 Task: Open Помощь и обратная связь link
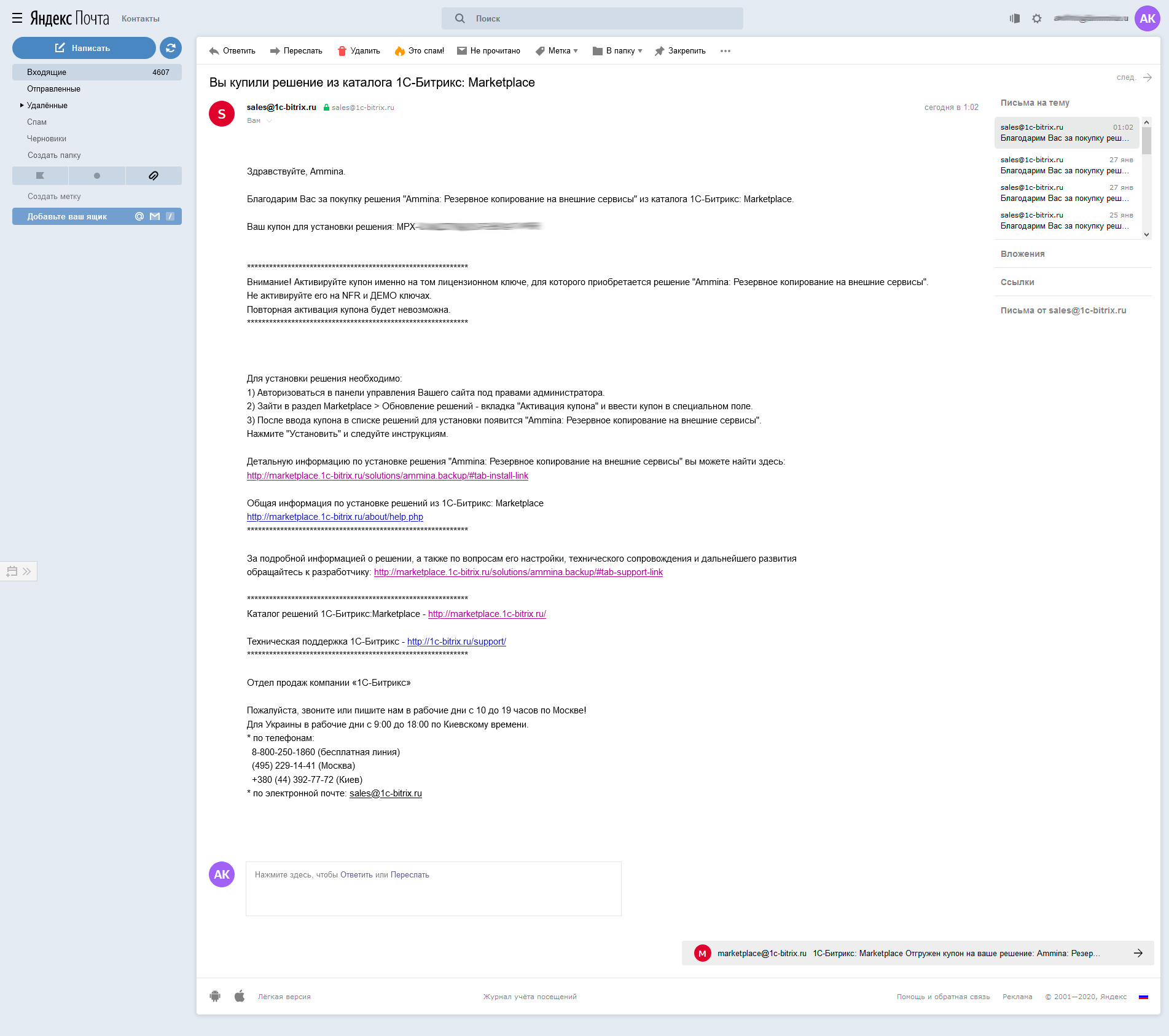pyautogui.click(x=944, y=997)
